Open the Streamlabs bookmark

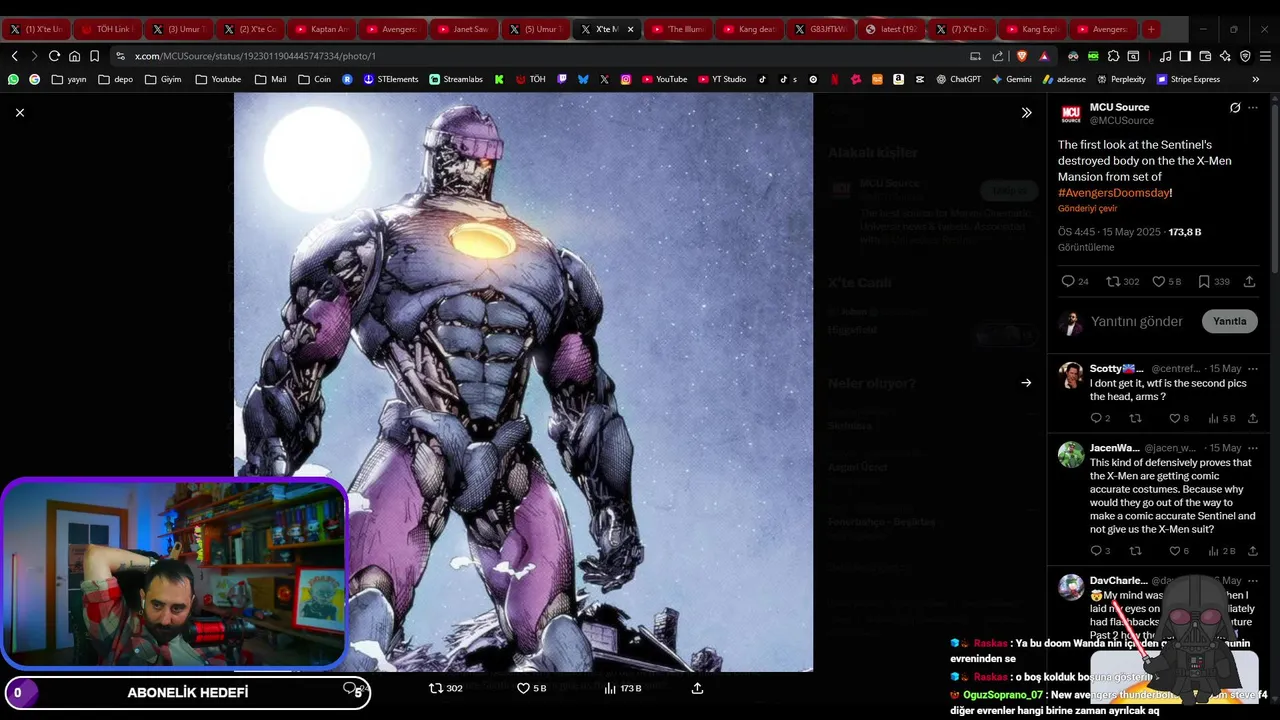pos(456,79)
